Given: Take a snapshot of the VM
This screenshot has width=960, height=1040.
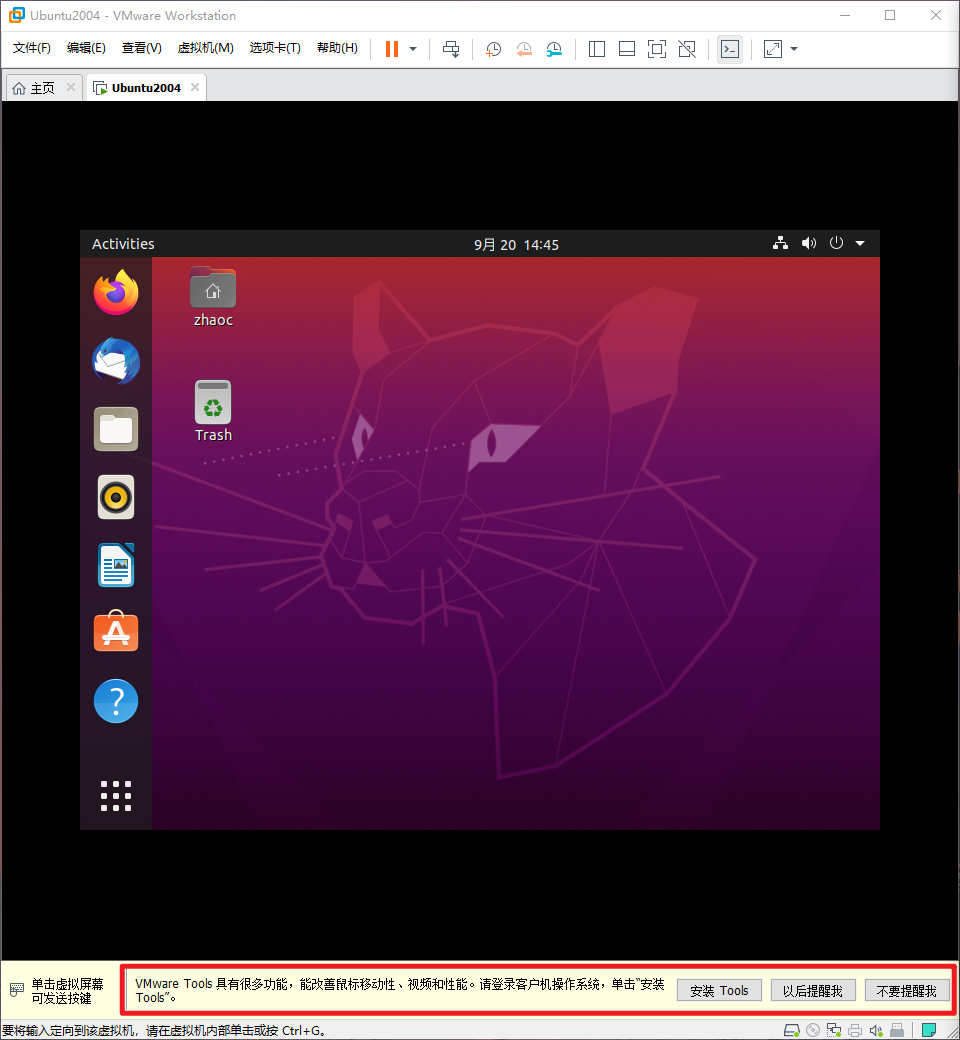Looking at the screenshot, I should pyautogui.click(x=493, y=48).
